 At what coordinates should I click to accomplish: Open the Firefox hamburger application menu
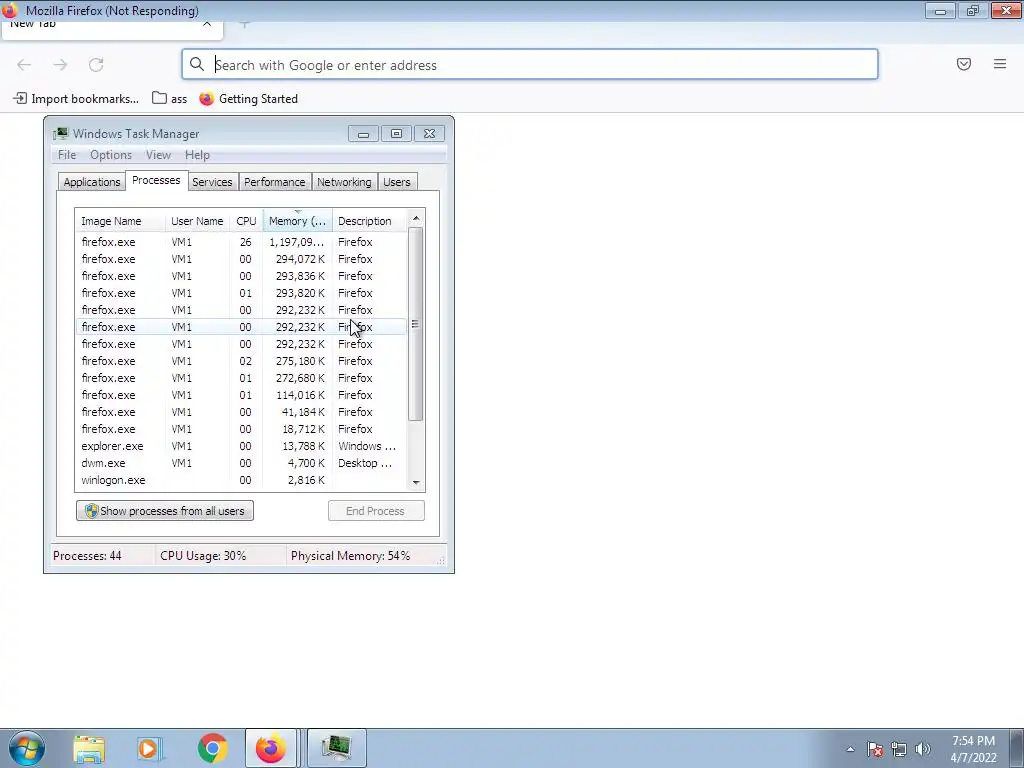point(1000,64)
